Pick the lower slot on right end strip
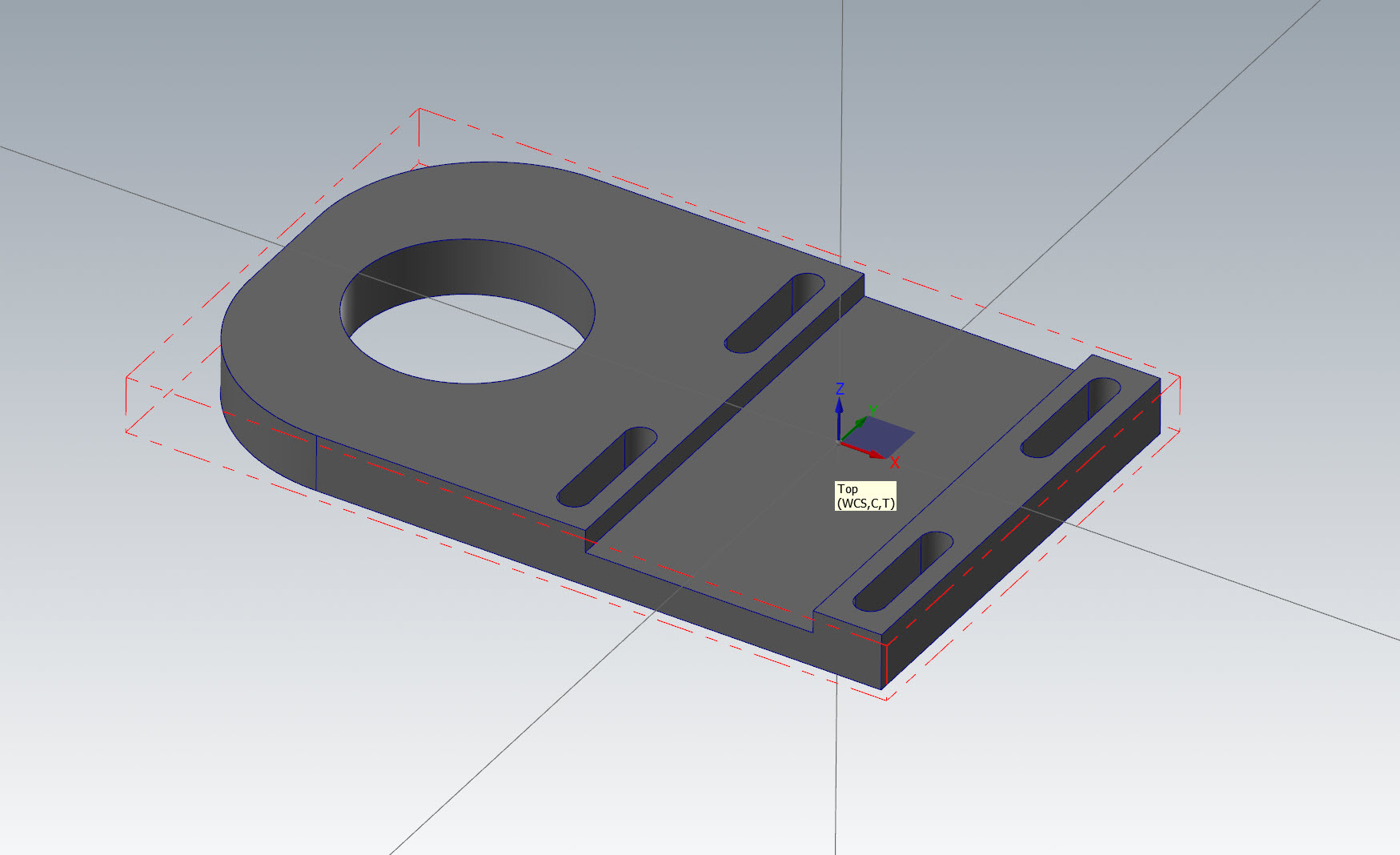Image resolution: width=1400 pixels, height=855 pixels. pos(903,572)
